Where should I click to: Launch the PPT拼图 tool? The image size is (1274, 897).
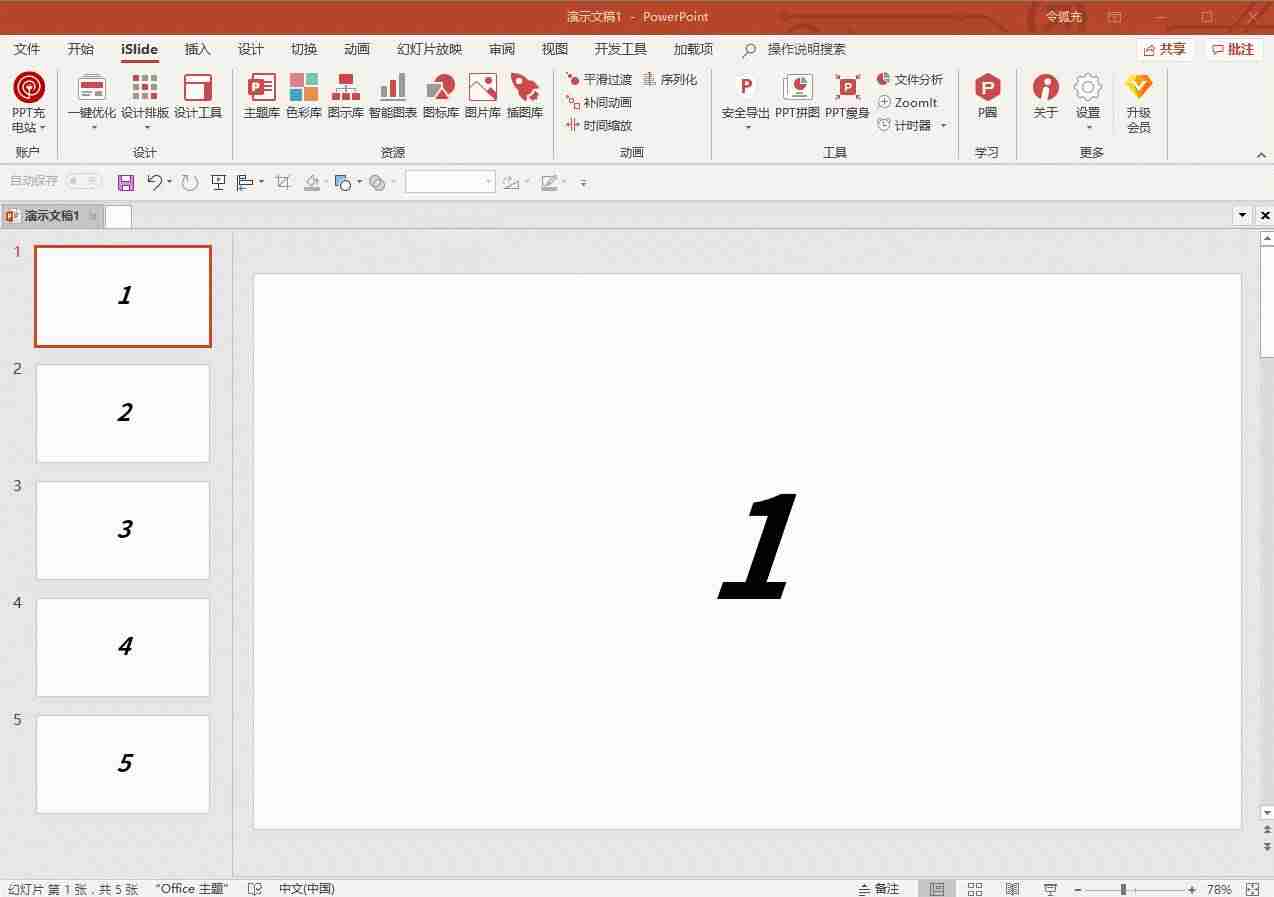tap(797, 97)
